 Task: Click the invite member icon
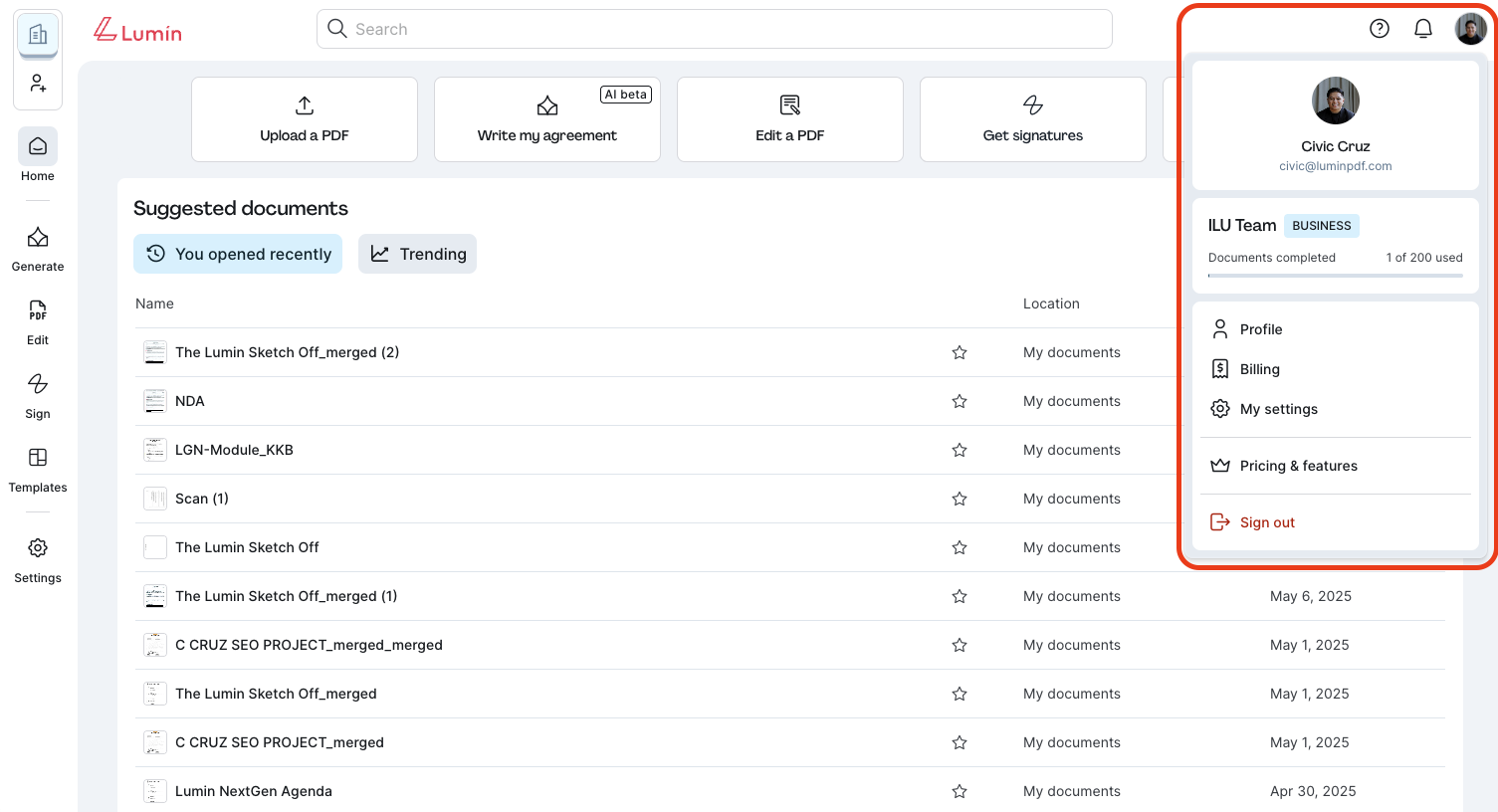[x=38, y=84]
